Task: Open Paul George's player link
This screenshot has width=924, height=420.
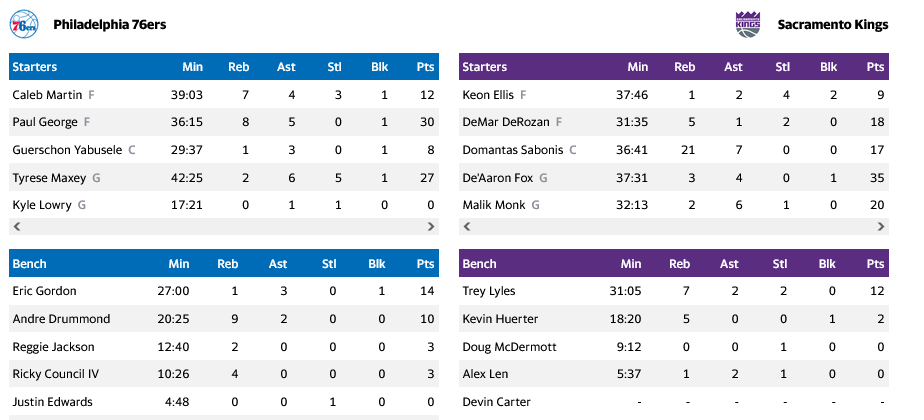Action: pyautogui.click(x=44, y=122)
